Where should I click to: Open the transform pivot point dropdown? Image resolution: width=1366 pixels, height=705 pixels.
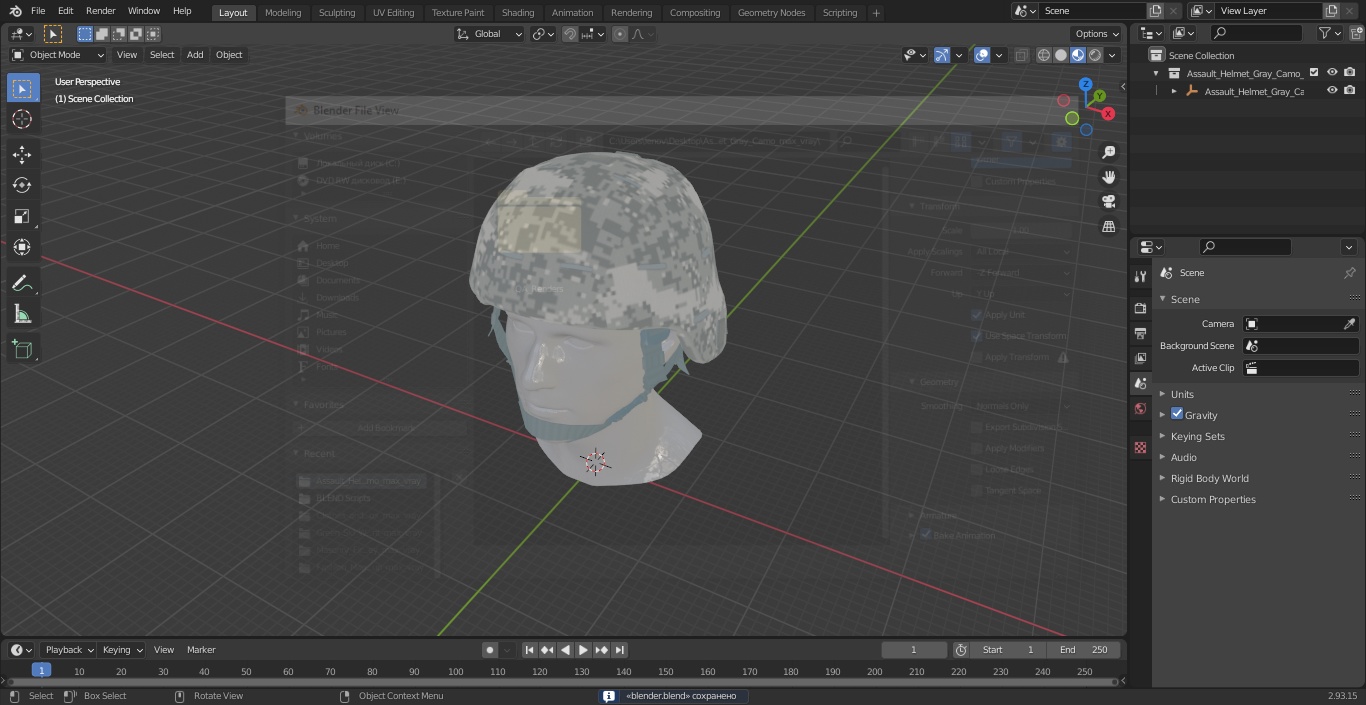click(x=543, y=34)
